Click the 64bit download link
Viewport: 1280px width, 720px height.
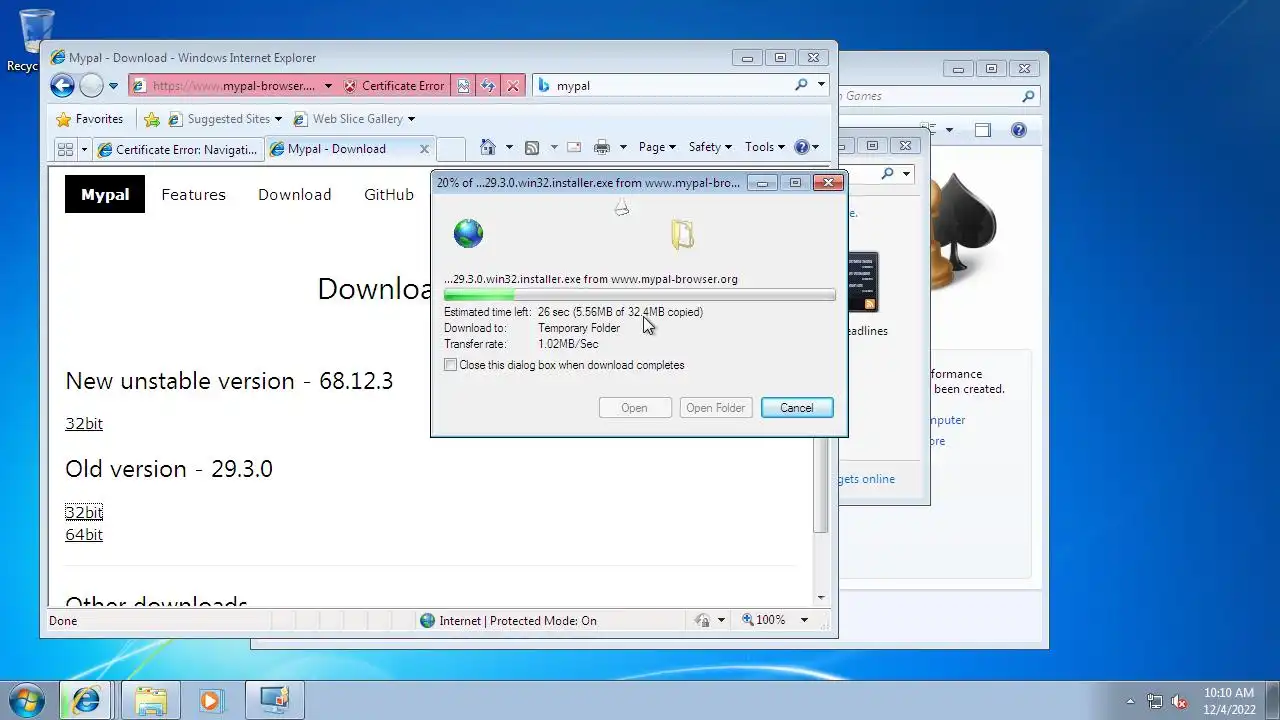[x=84, y=535]
